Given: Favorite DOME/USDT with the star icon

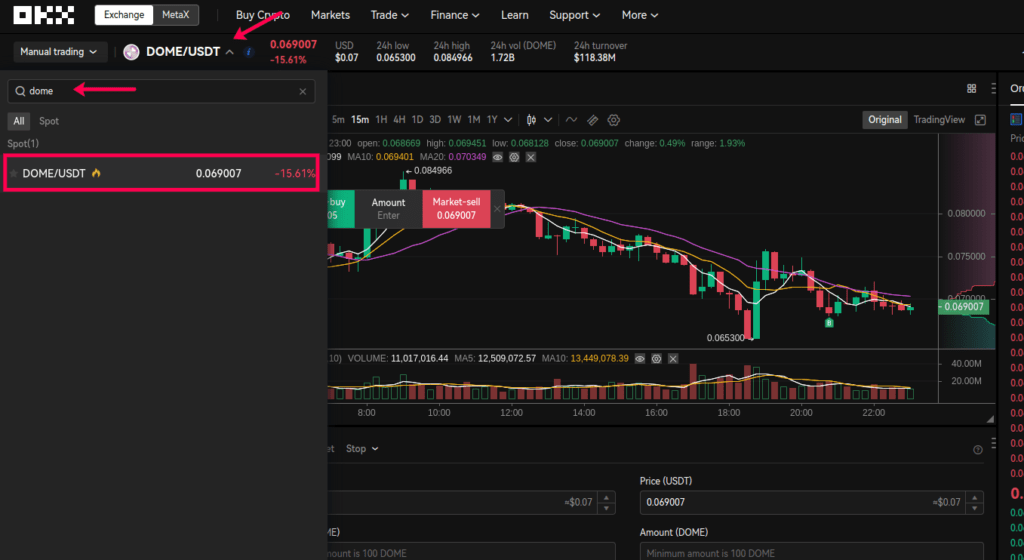Looking at the screenshot, I should coord(13,174).
